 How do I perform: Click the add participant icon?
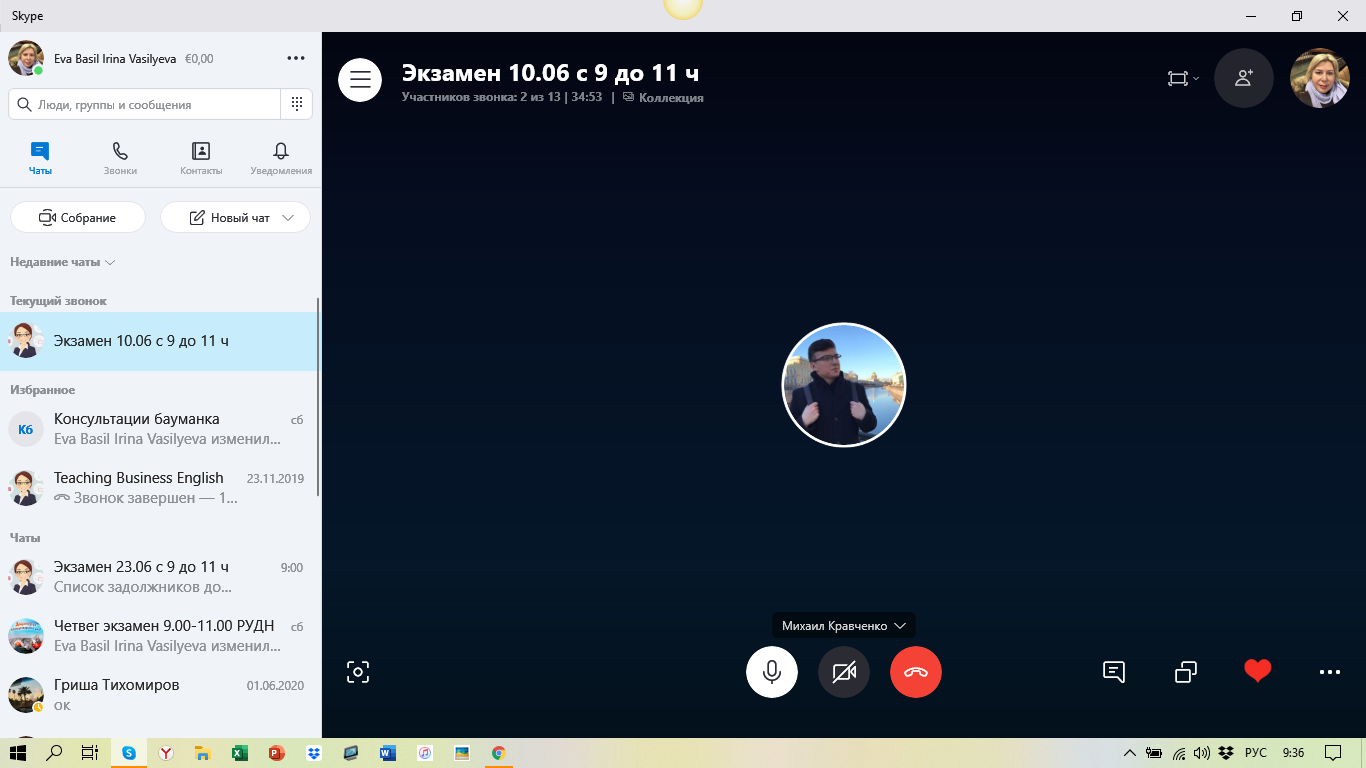(1243, 78)
